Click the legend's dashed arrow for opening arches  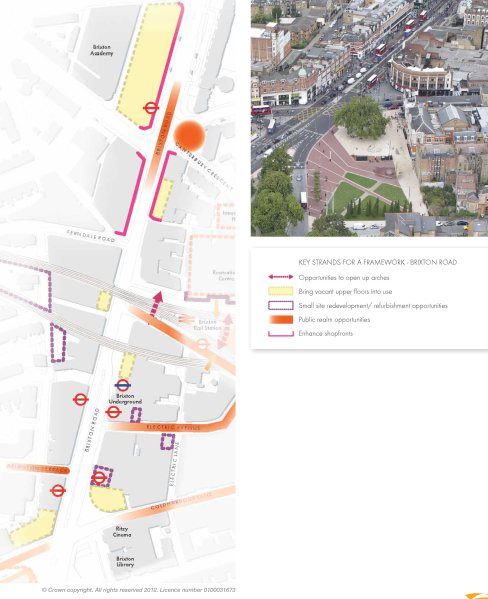[280, 277]
